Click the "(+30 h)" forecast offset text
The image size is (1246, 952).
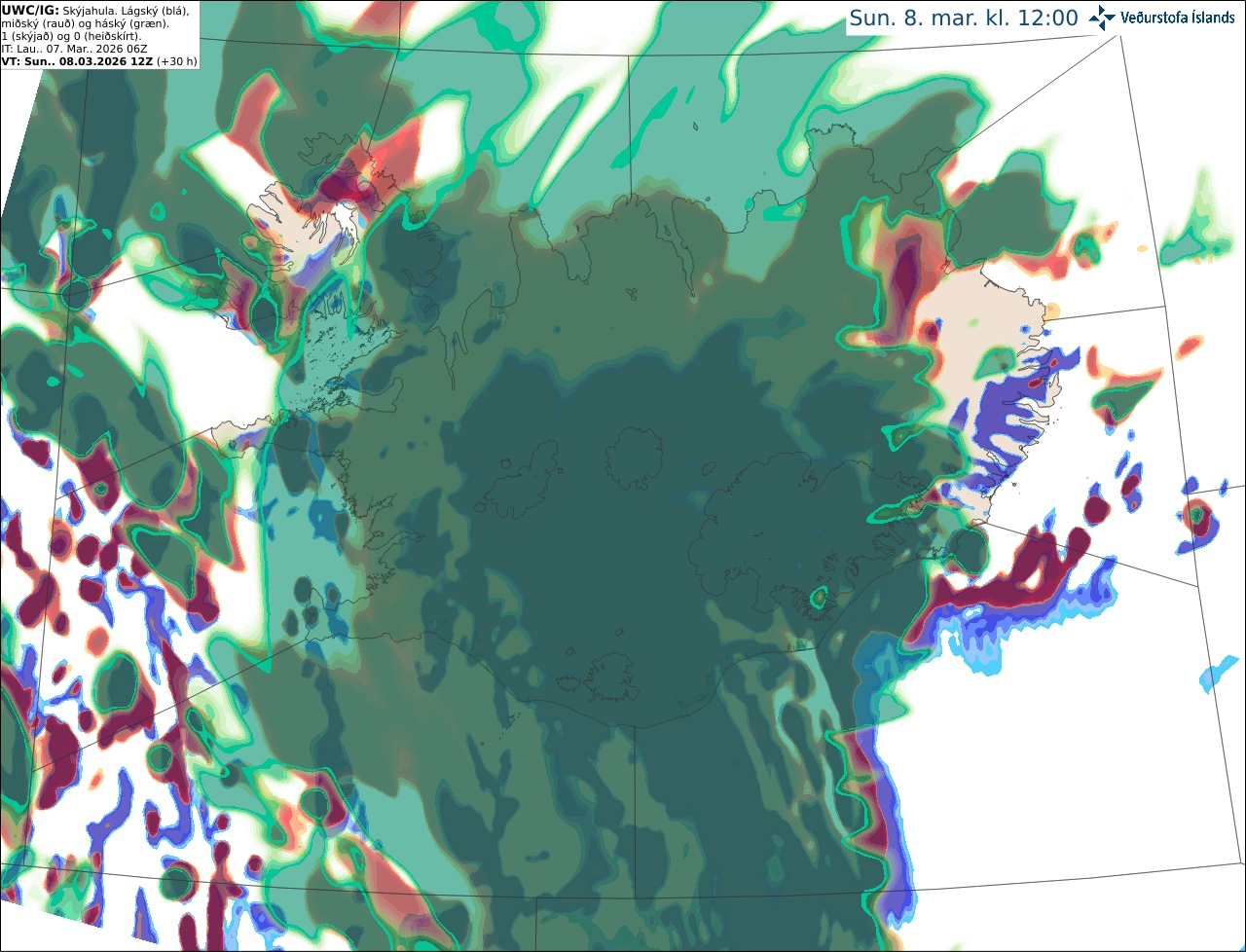(177, 61)
